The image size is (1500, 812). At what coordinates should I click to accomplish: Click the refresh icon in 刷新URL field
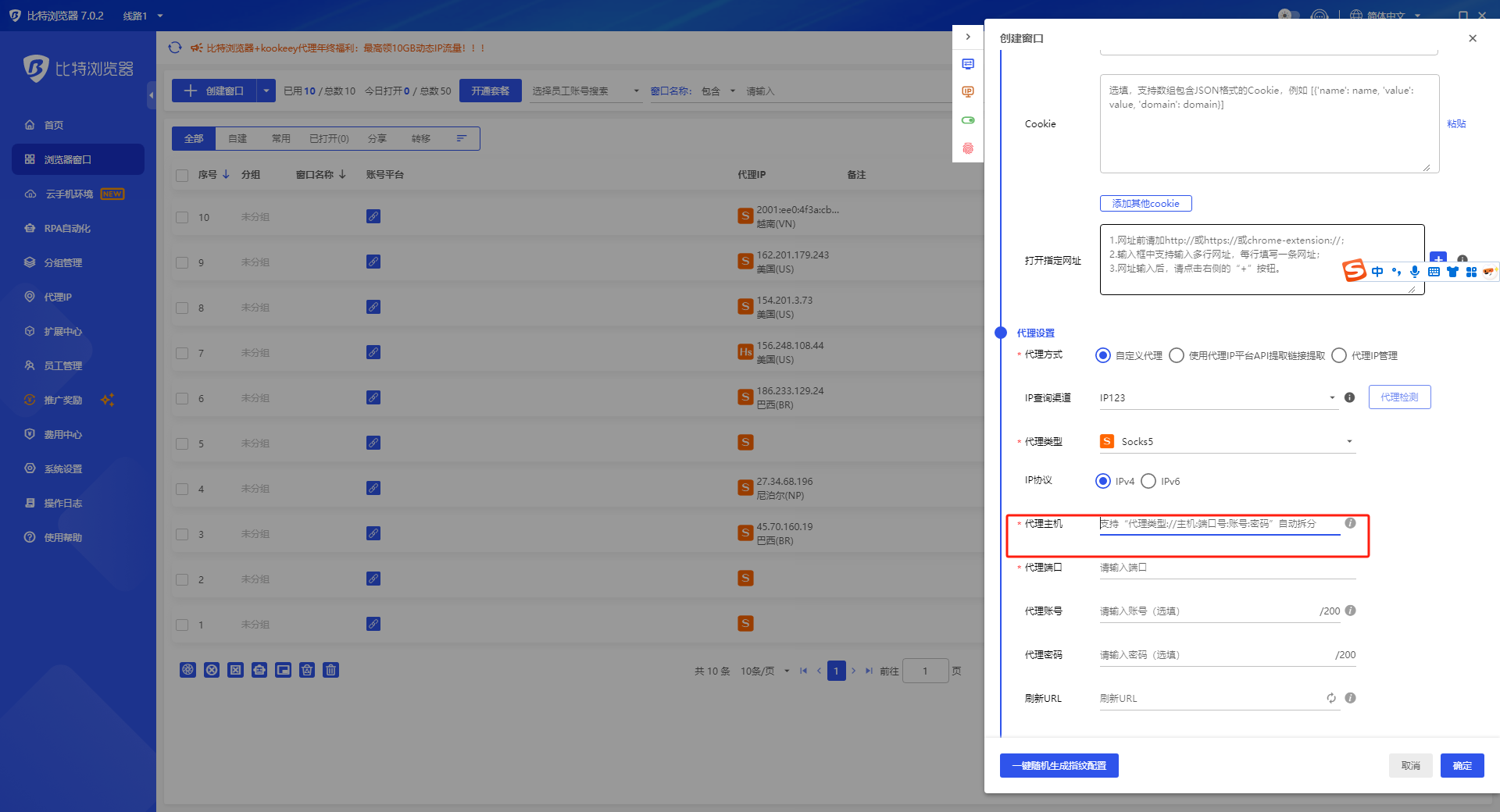coord(1331,698)
